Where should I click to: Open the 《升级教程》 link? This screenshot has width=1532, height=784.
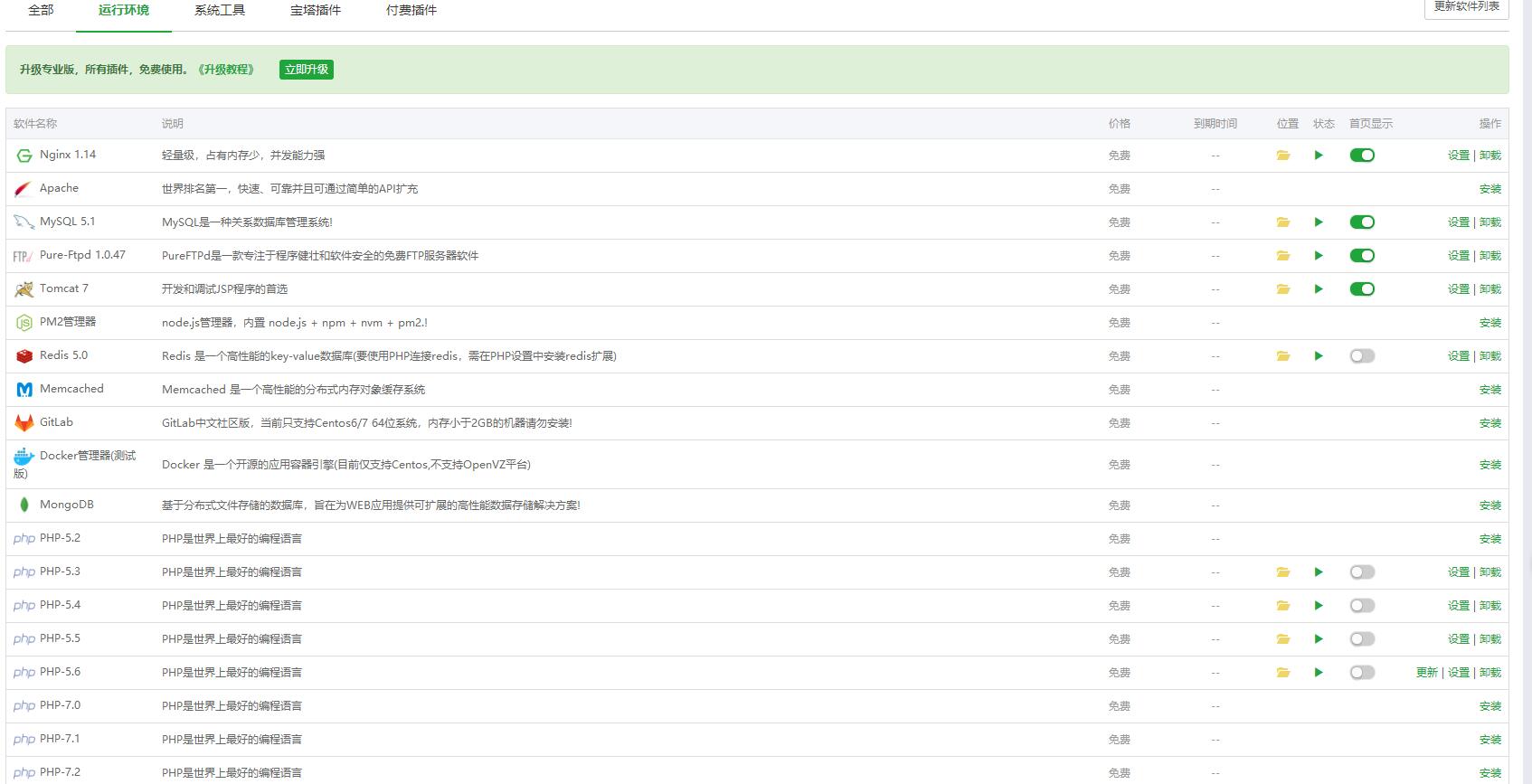tap(226, 70)
